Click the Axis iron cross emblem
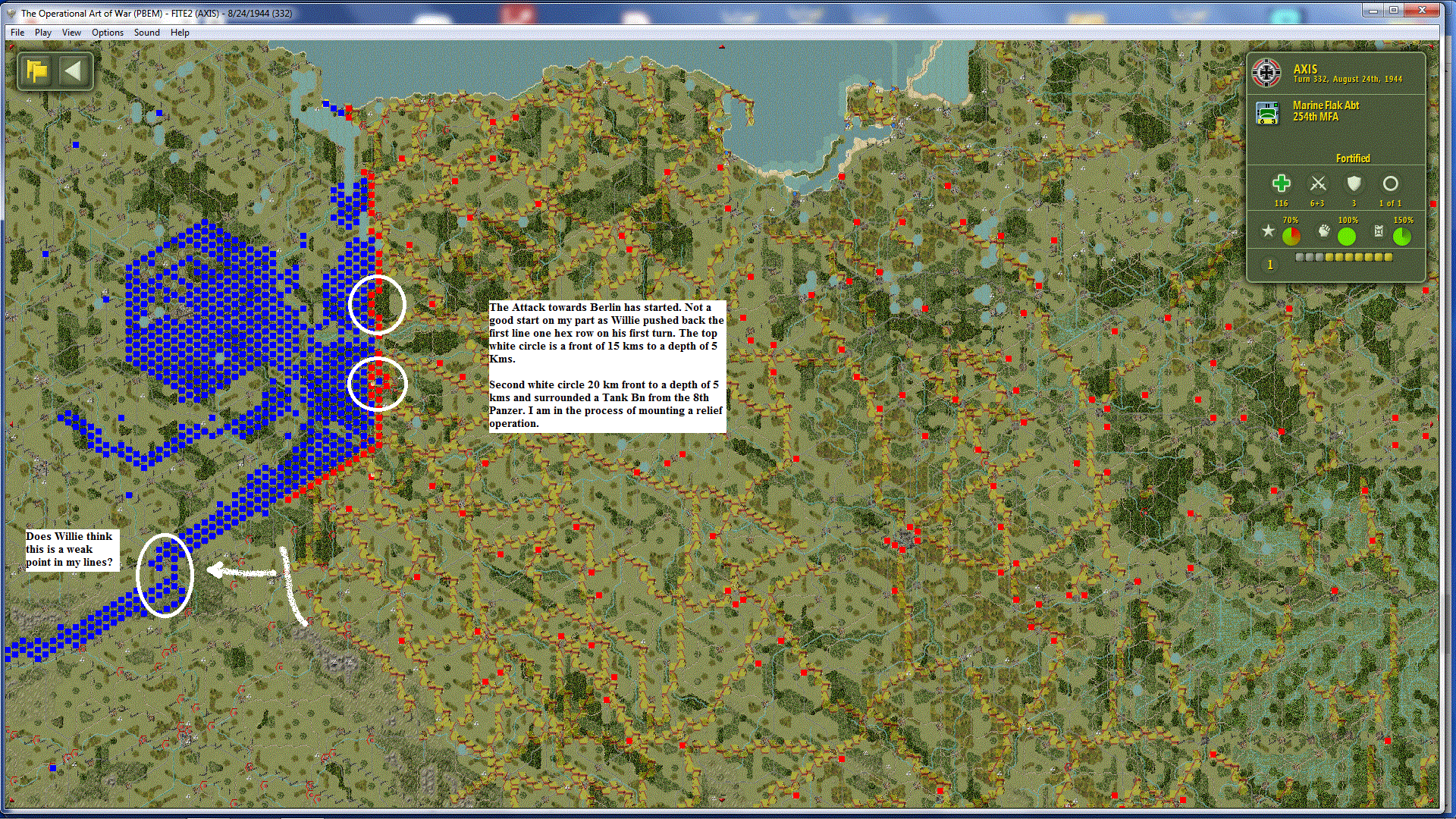This screenshot has height=819, width=1456. 1266,73
